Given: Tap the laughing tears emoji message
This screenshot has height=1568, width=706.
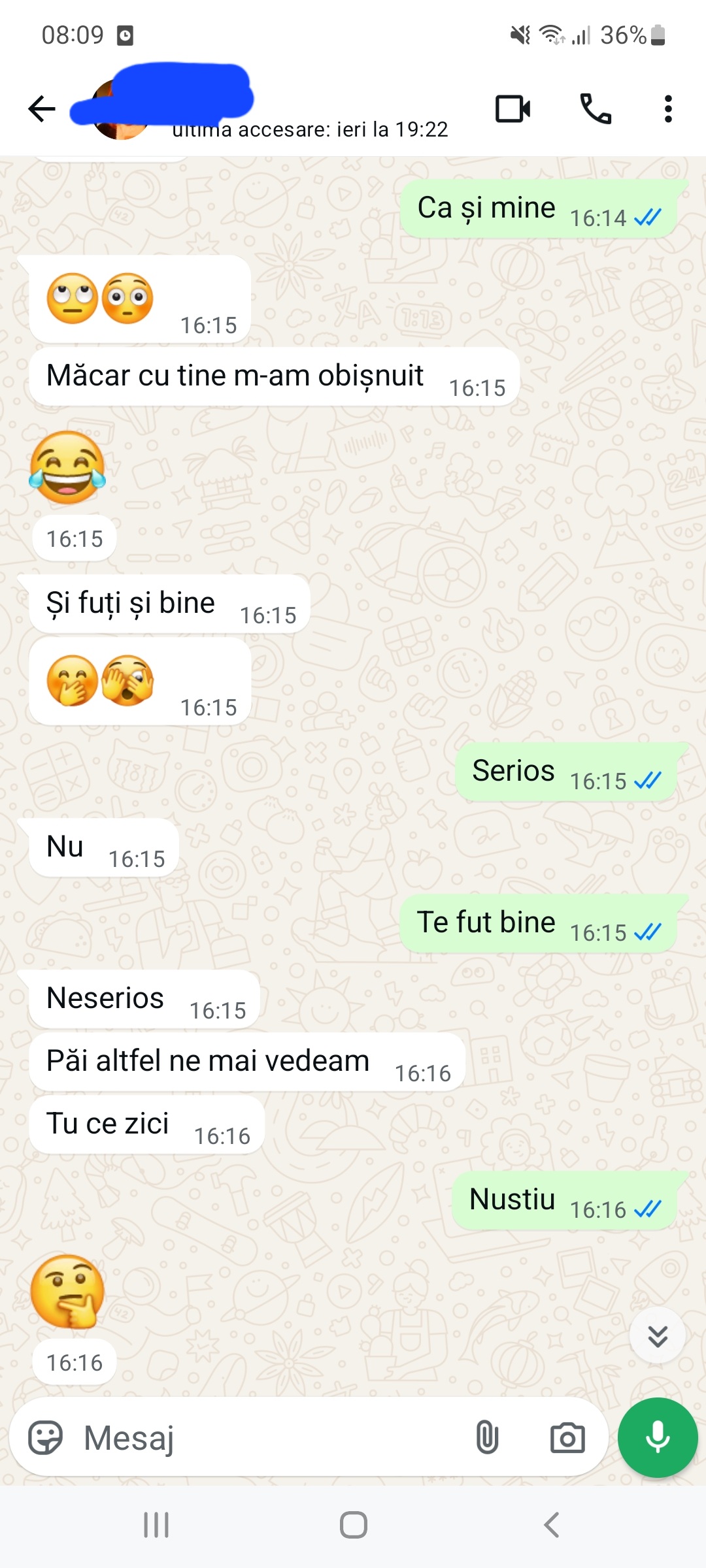Looking at the screenshot, I should [67, 468].
